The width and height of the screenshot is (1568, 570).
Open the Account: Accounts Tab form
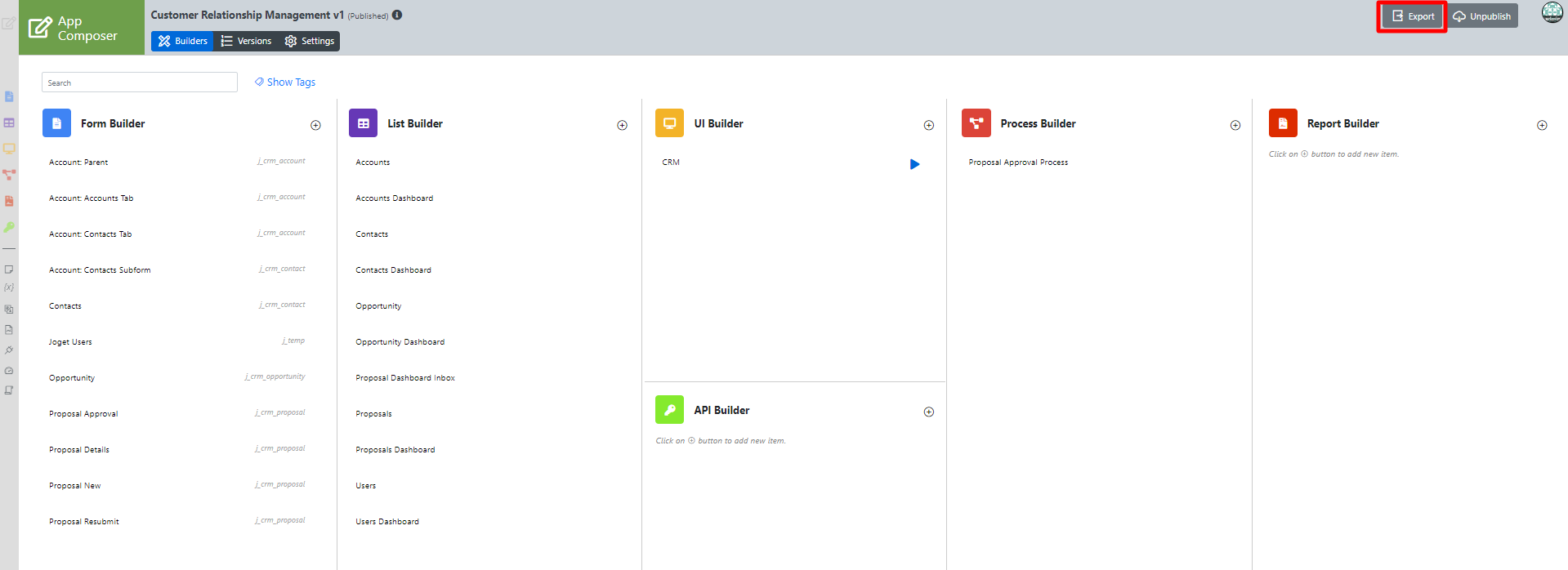pyautogui.click(x=91, y=198)
